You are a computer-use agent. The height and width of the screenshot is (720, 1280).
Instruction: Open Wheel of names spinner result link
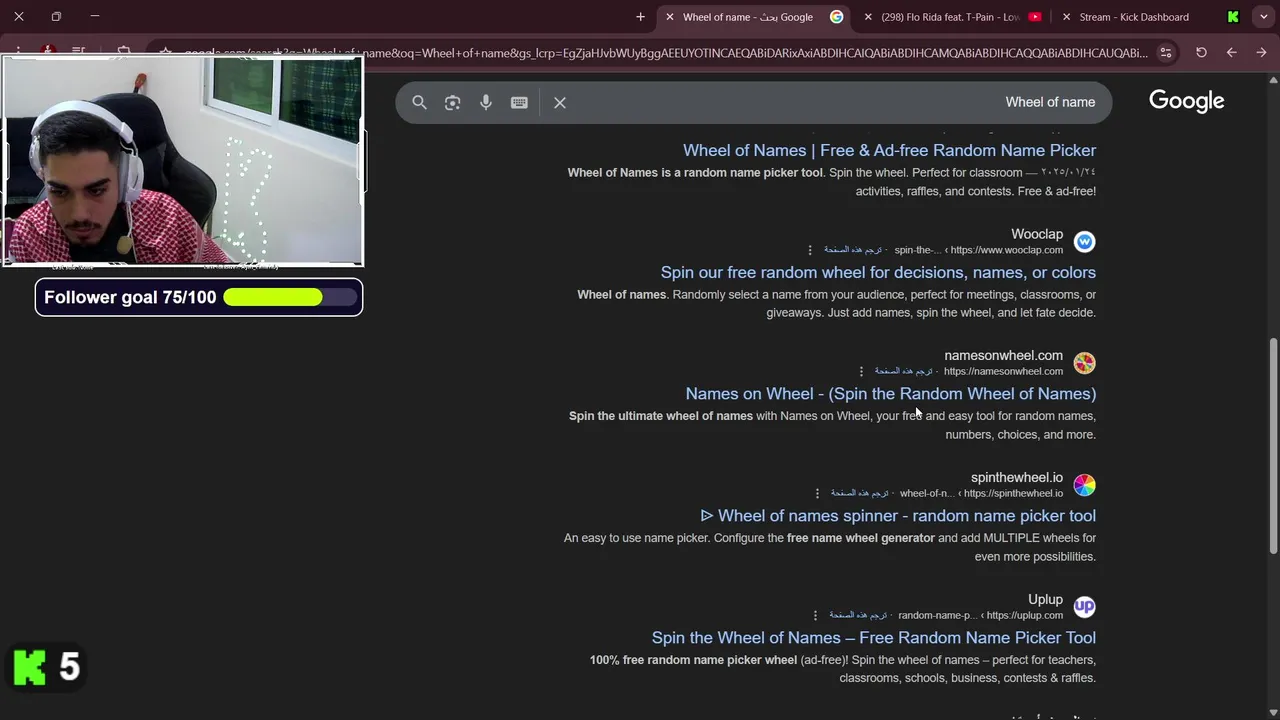898,516
